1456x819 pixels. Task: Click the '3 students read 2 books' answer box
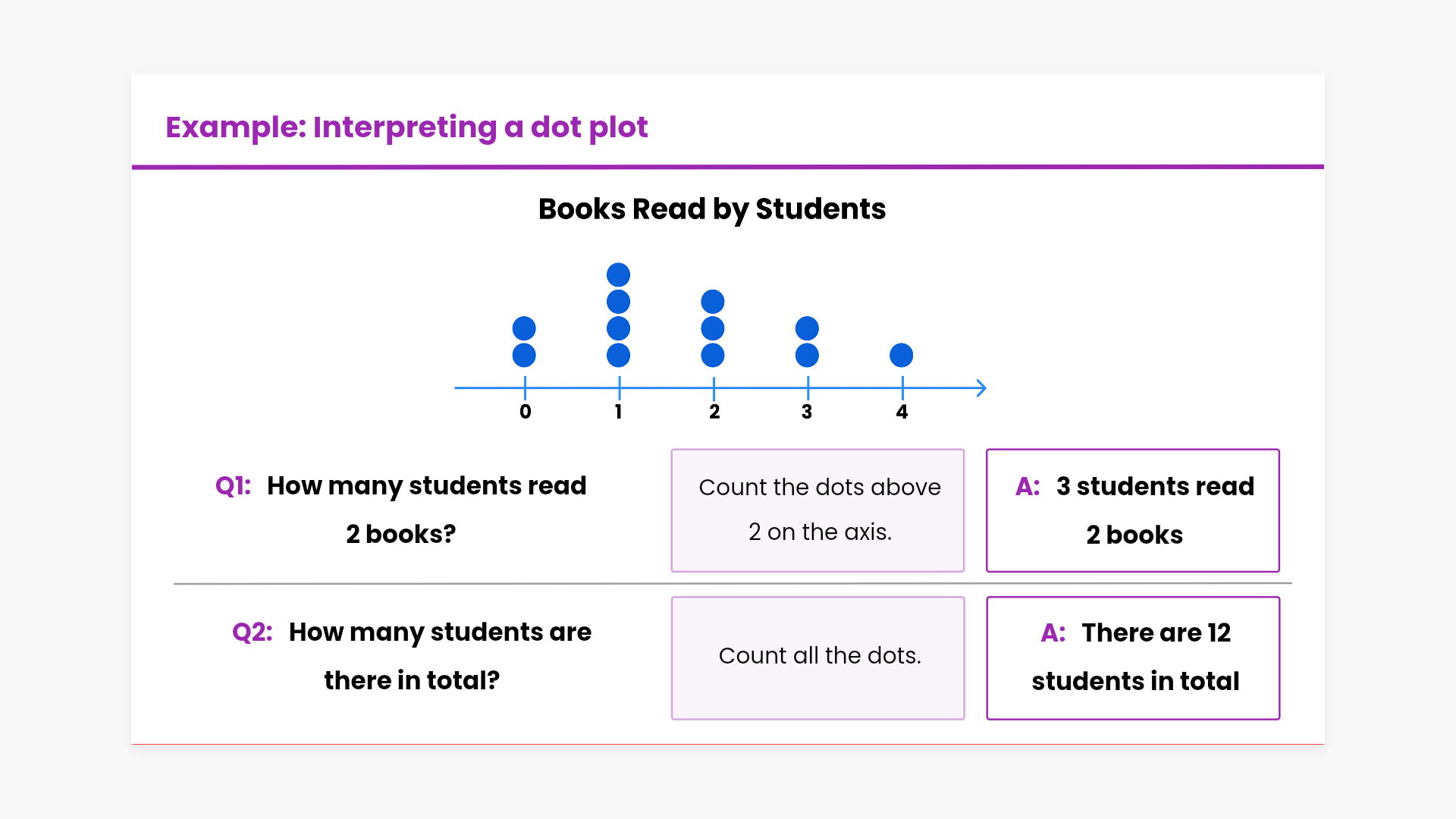[x=1133, y=510]
